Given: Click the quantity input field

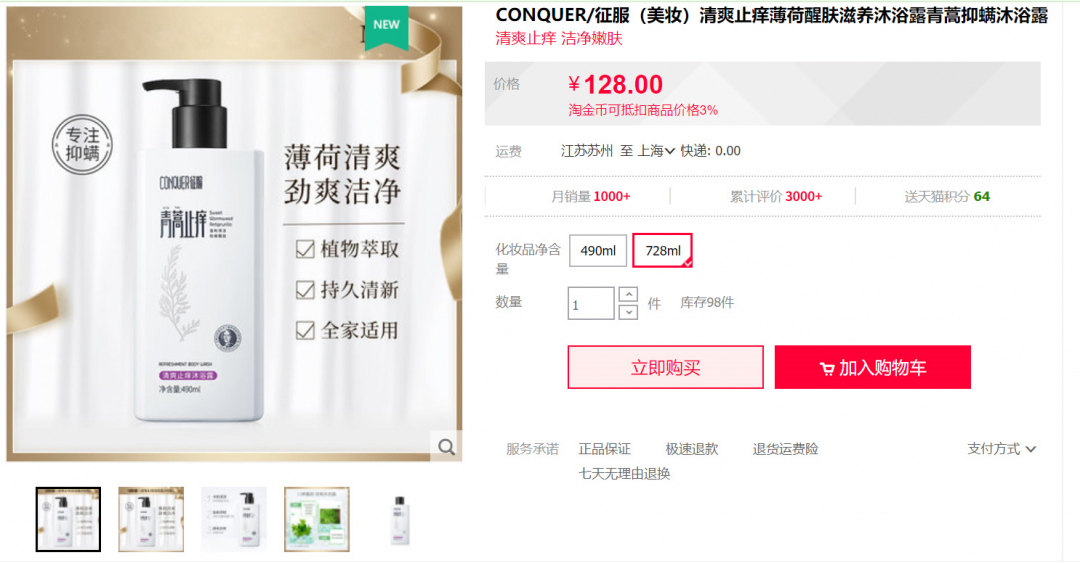Looking at the screenshot, I should 591,303.
